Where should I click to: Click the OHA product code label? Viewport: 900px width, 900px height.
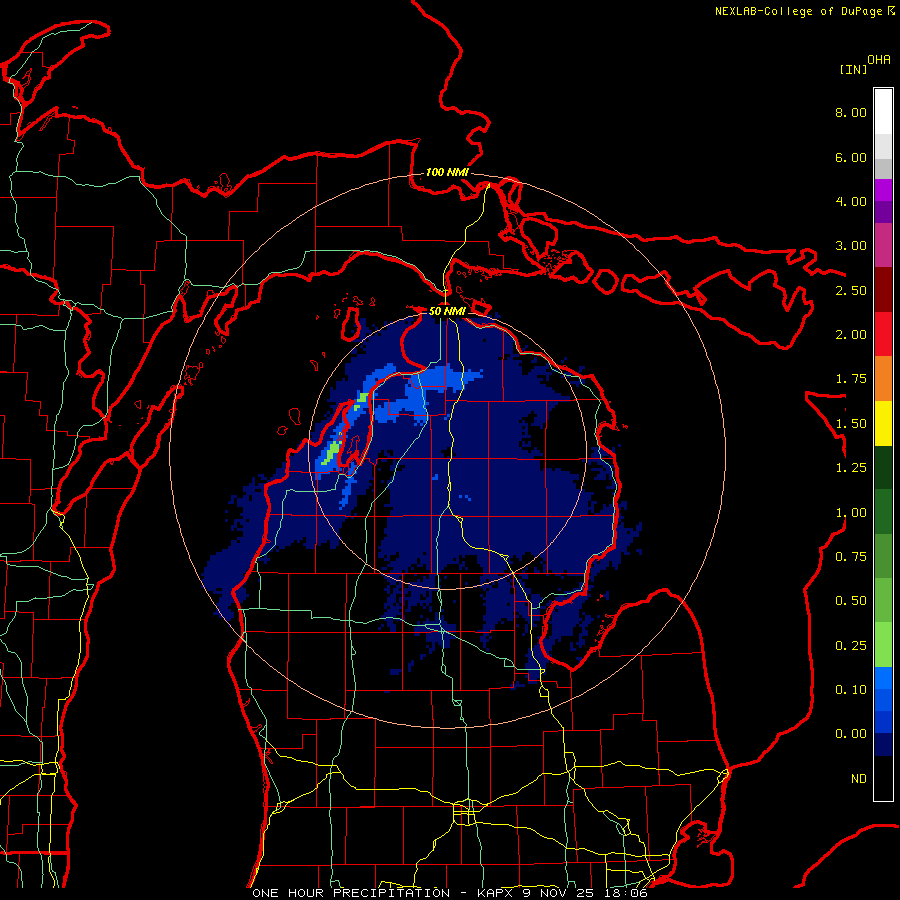[x=879, y=59]
